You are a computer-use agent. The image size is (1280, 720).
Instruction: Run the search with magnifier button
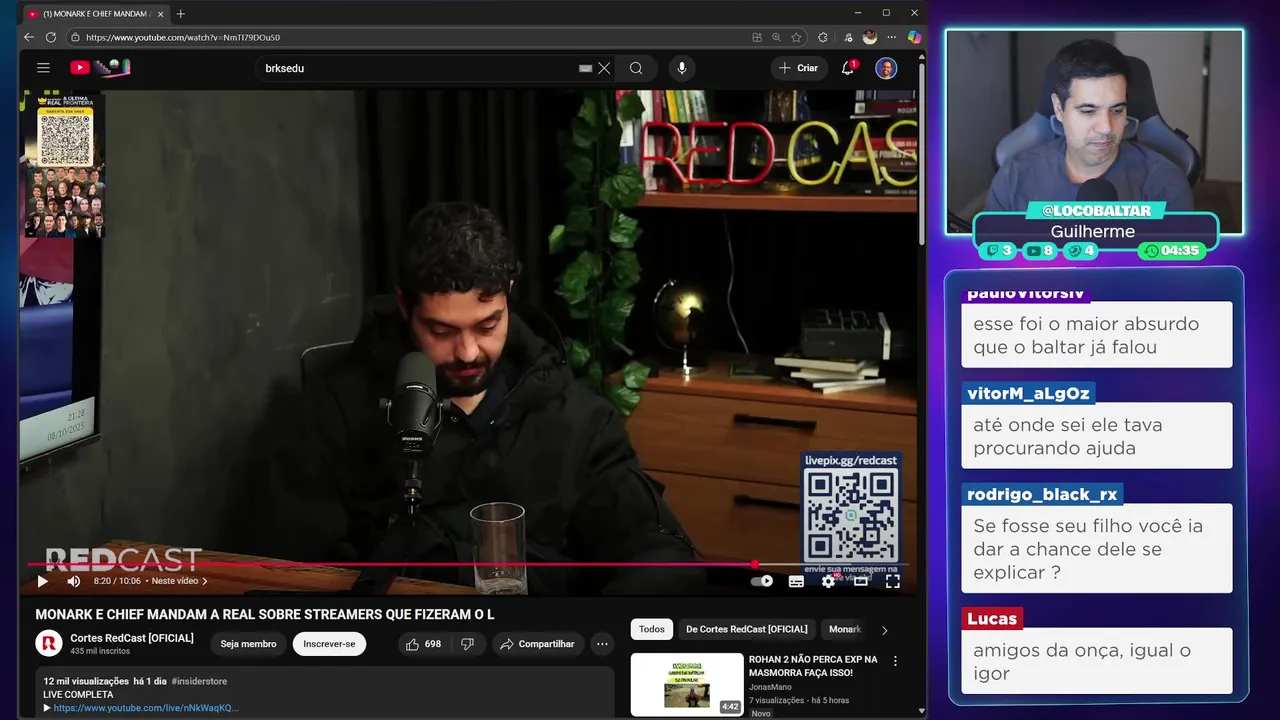(x=636, y=68)
